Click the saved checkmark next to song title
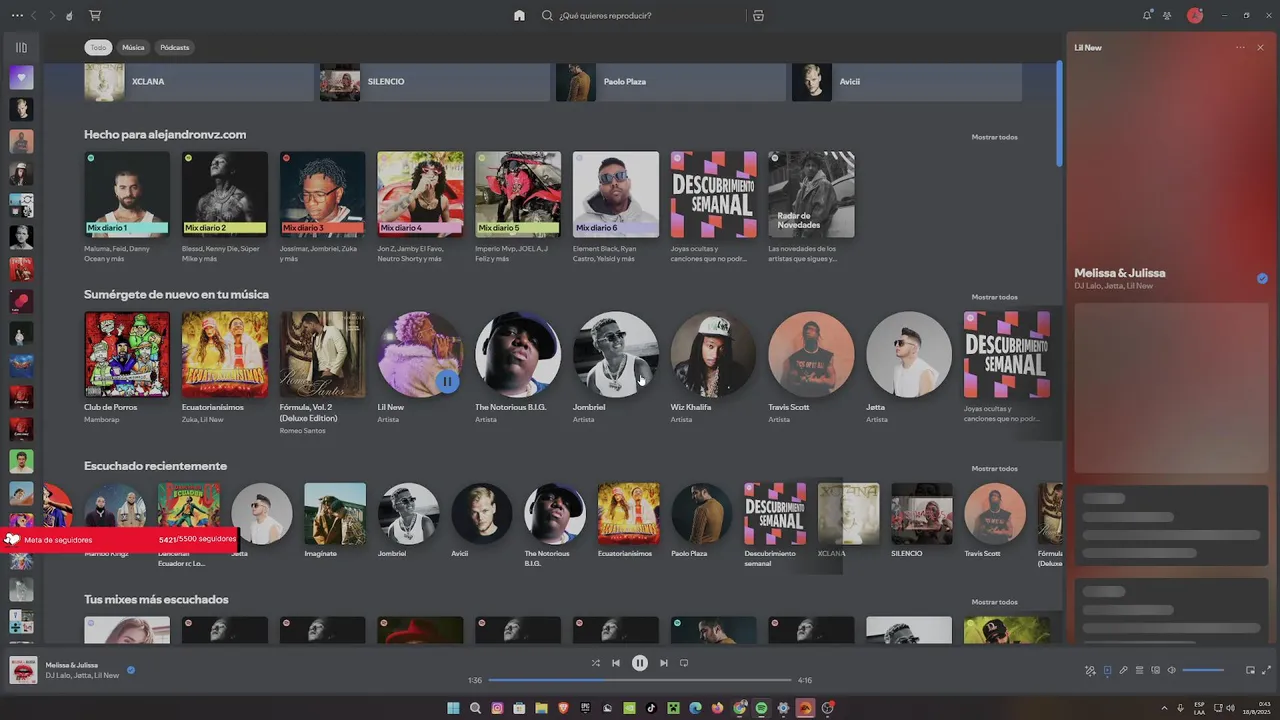This screenshot has height=720, width=1280. click(x=131, y=670)
